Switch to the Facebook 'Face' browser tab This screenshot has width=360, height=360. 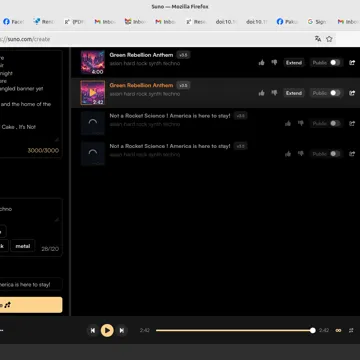(14, 22)
